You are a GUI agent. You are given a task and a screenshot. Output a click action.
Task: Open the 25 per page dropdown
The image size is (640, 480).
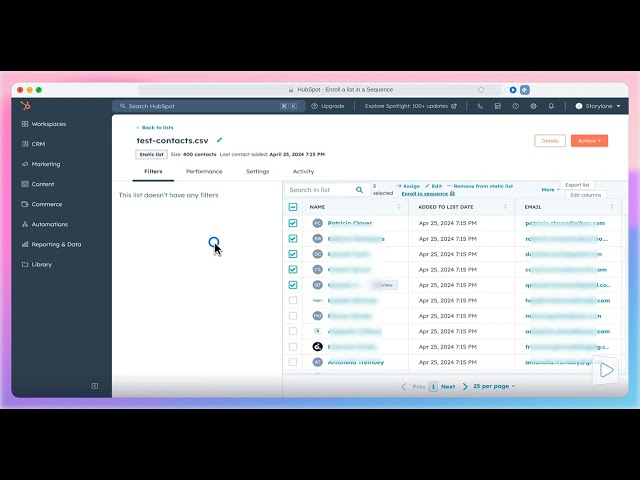(494, 386)
